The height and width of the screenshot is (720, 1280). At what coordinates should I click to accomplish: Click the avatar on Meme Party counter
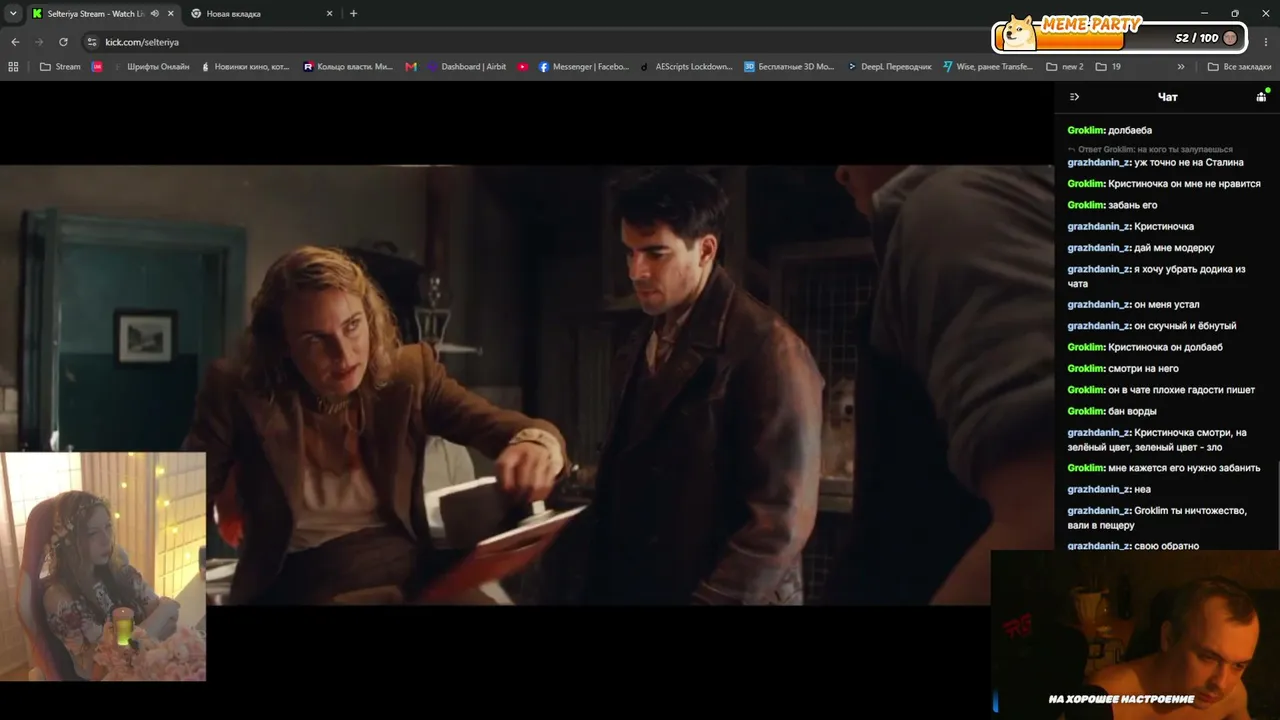pos(1230,38)
